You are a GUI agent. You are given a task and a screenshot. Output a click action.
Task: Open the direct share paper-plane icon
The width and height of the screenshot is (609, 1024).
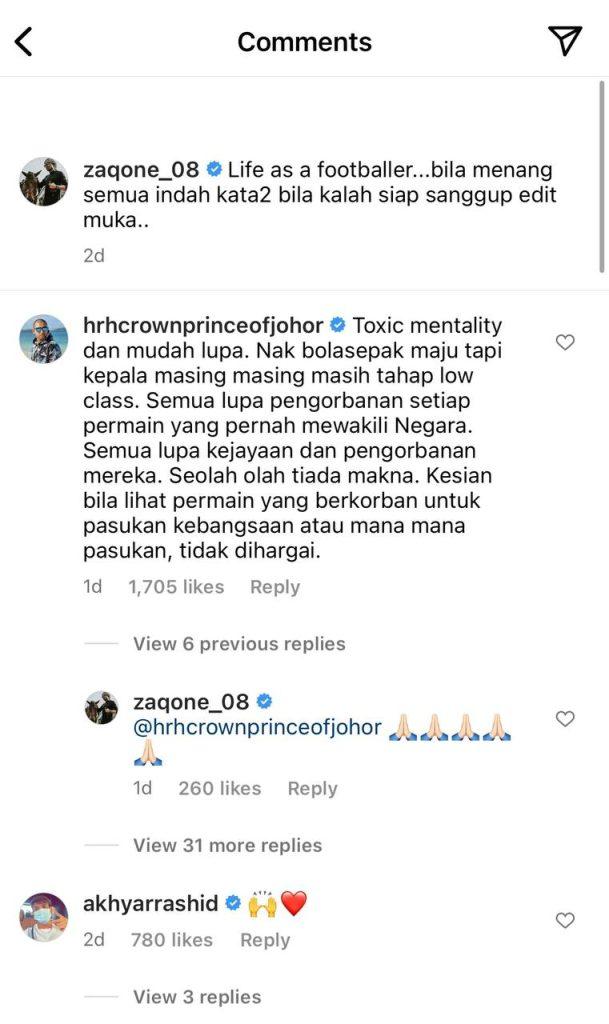565,40
